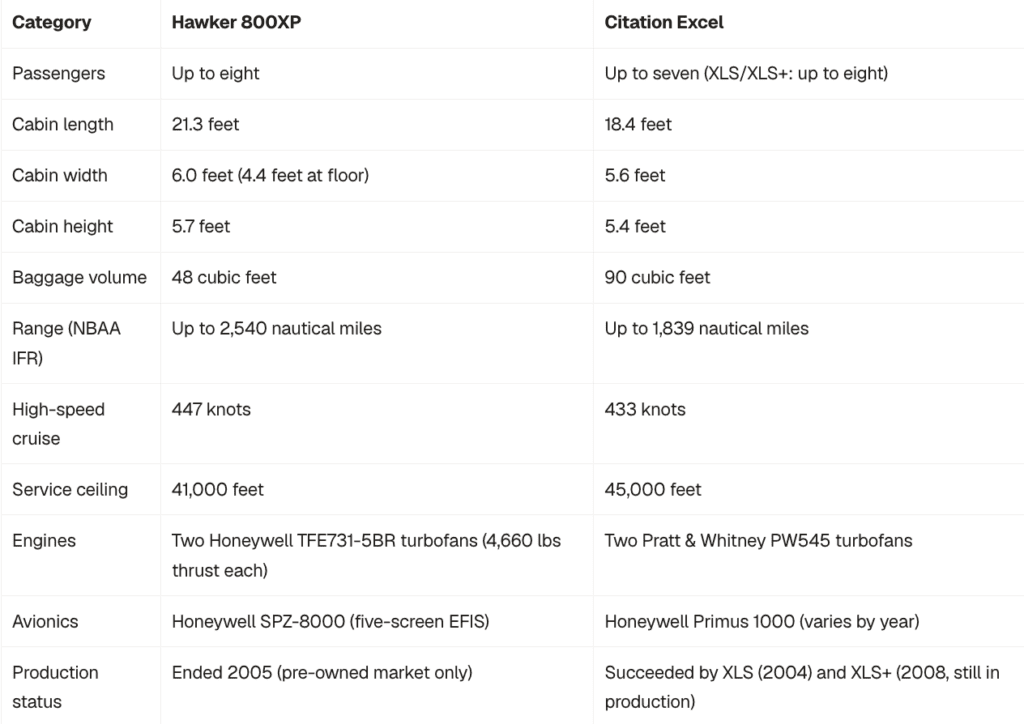This screenshot has width=1024, height=724.
Task: Select the Honeywell TFE731-5BR engines cell
Action: [366, 555]
